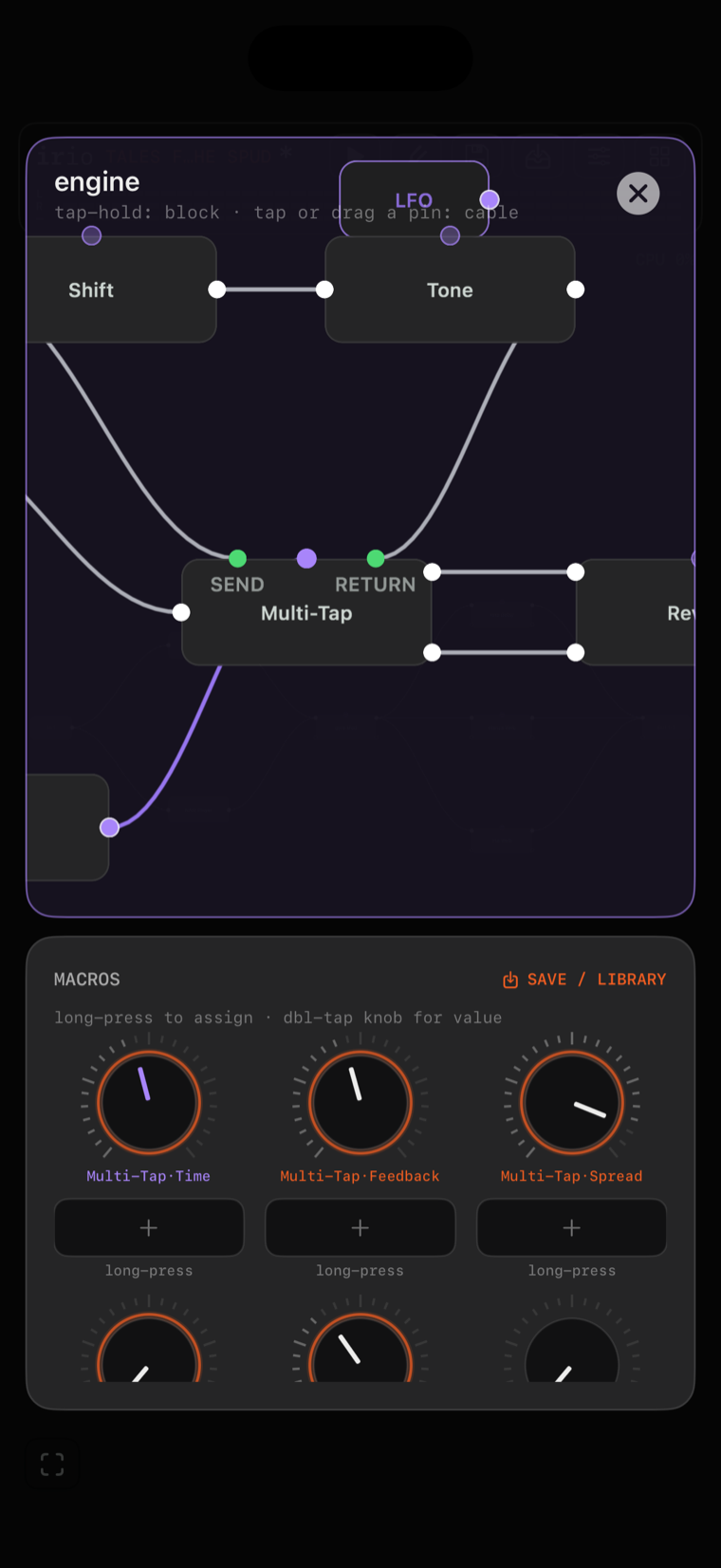Click the 'engine' panel title

click(x=97, y=181)
